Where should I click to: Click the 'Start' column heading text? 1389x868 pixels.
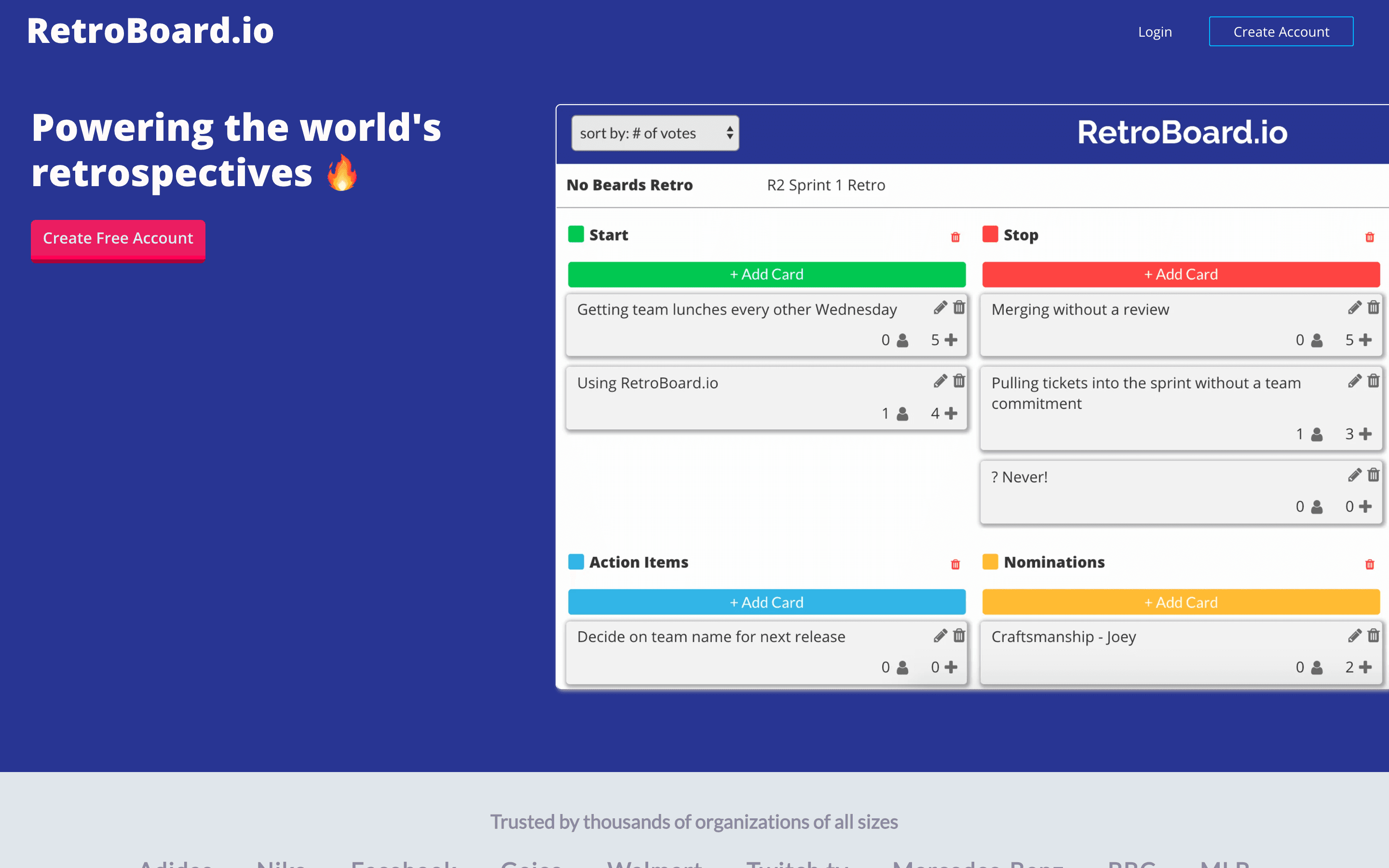click(x=608, y=235)
